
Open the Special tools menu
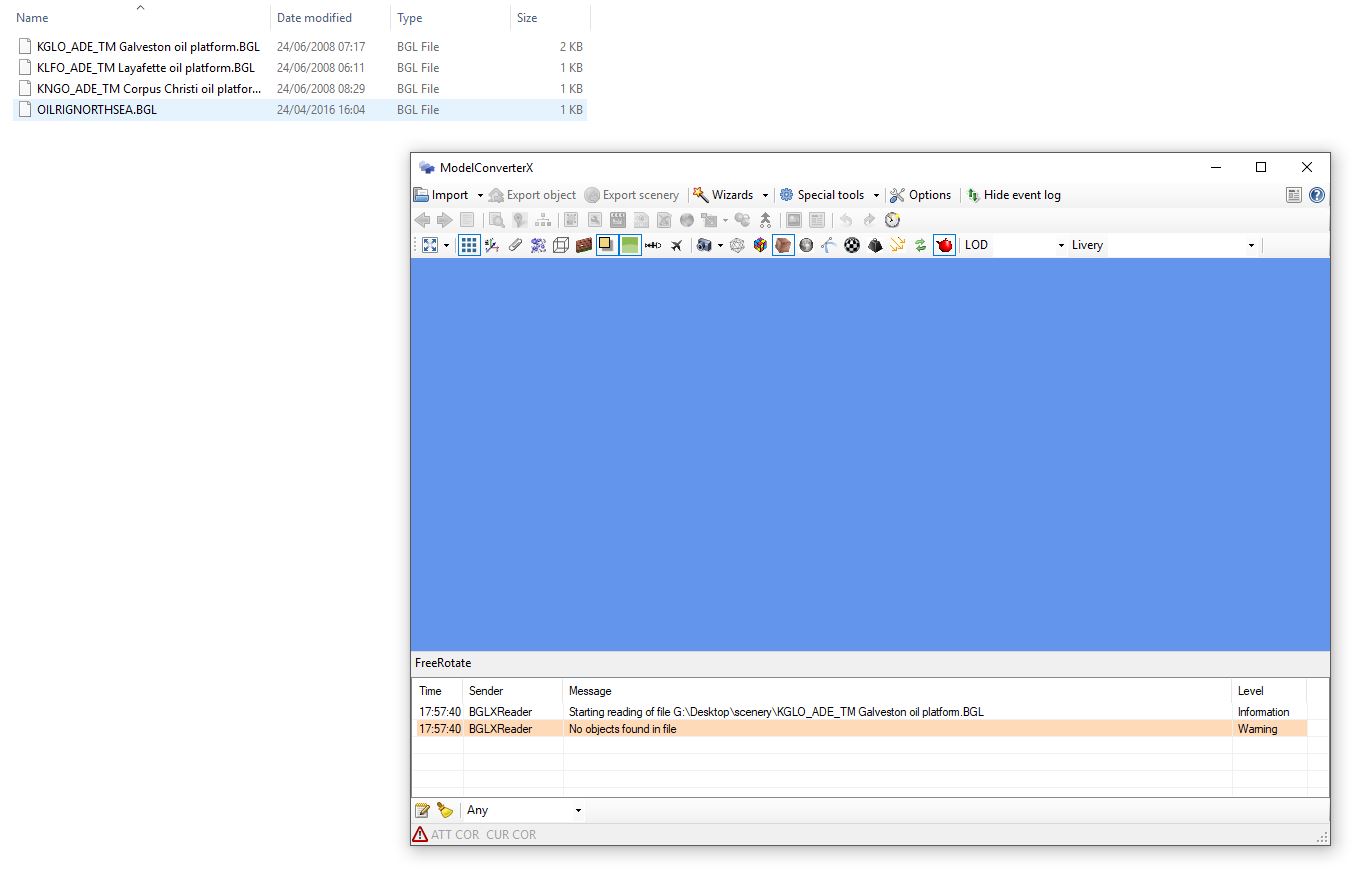coord(822,195)
